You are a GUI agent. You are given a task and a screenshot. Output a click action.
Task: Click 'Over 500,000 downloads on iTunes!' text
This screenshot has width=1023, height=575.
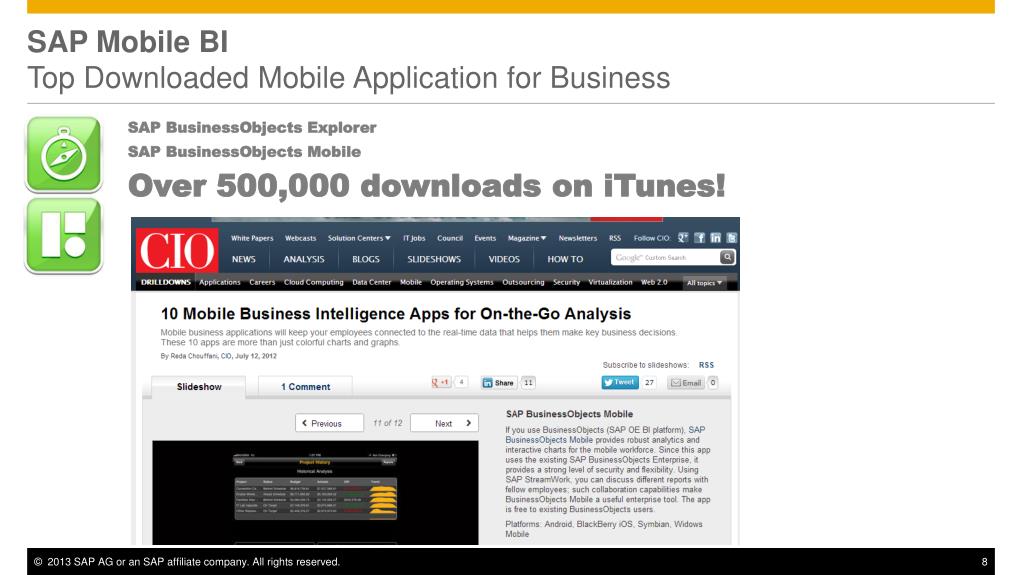click(427, 186)
